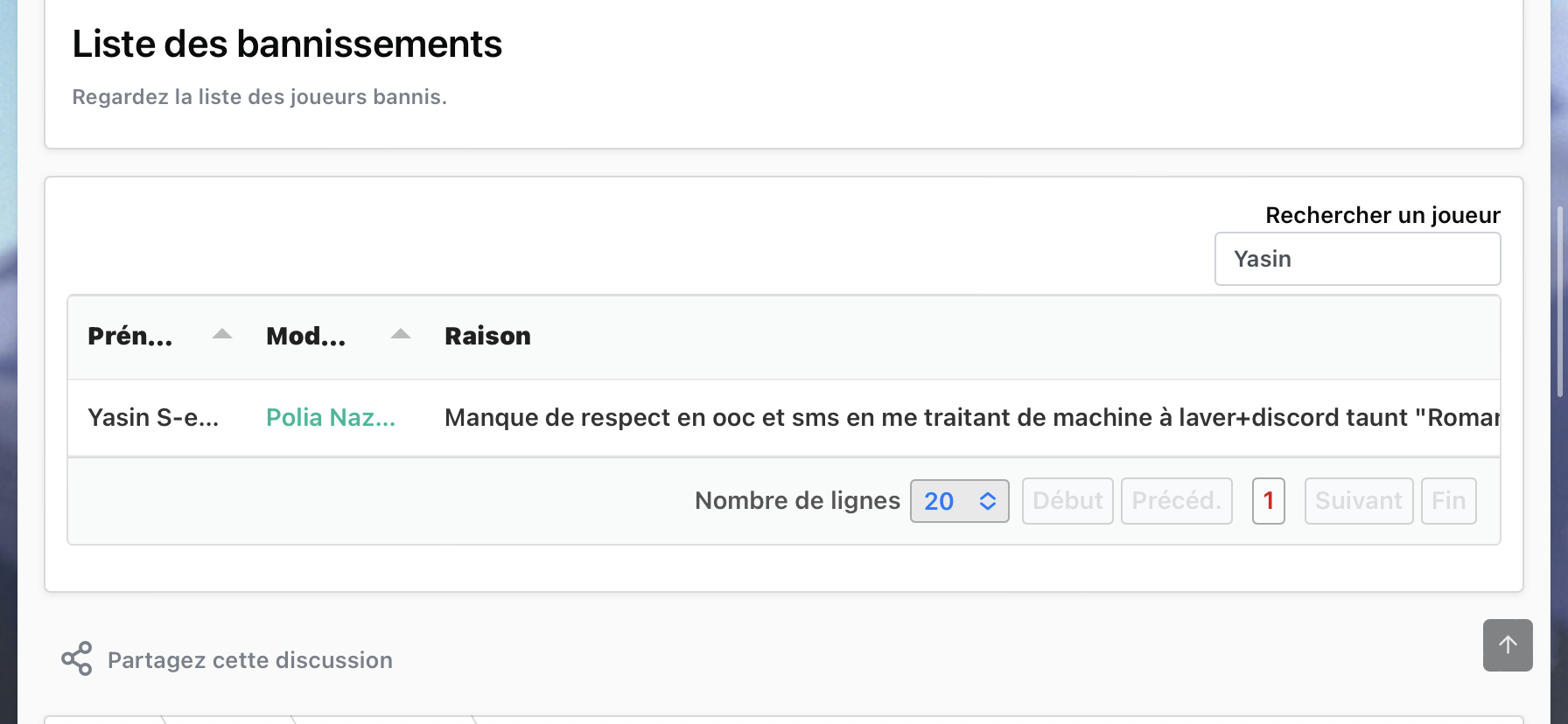
Task: Click the page's vertical scrollbar thumb
Action: (x=1559, y=302)
